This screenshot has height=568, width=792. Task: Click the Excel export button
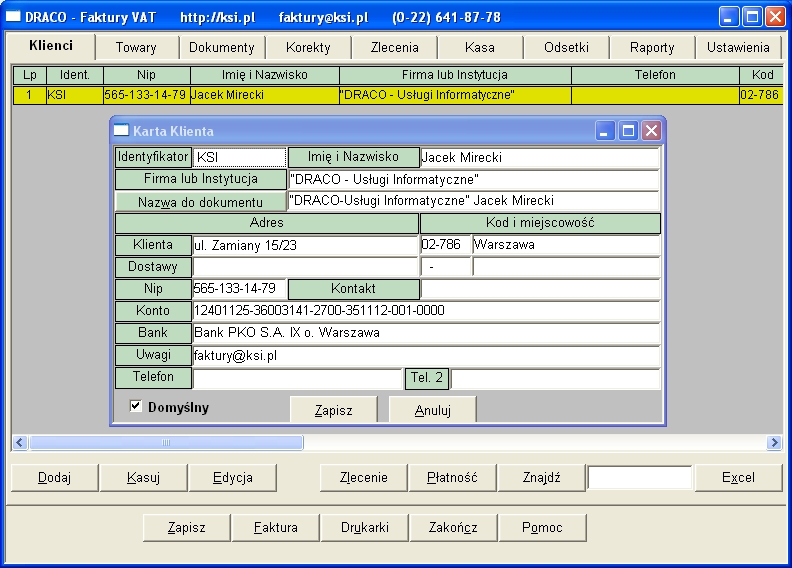pyautogui.click(x=738, y=478)
